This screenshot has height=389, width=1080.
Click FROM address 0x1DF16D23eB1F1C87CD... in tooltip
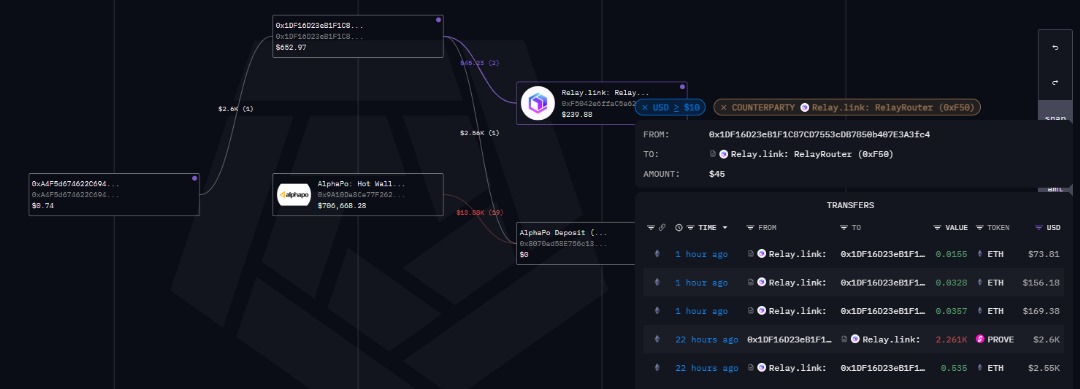[x=819, y=134]
